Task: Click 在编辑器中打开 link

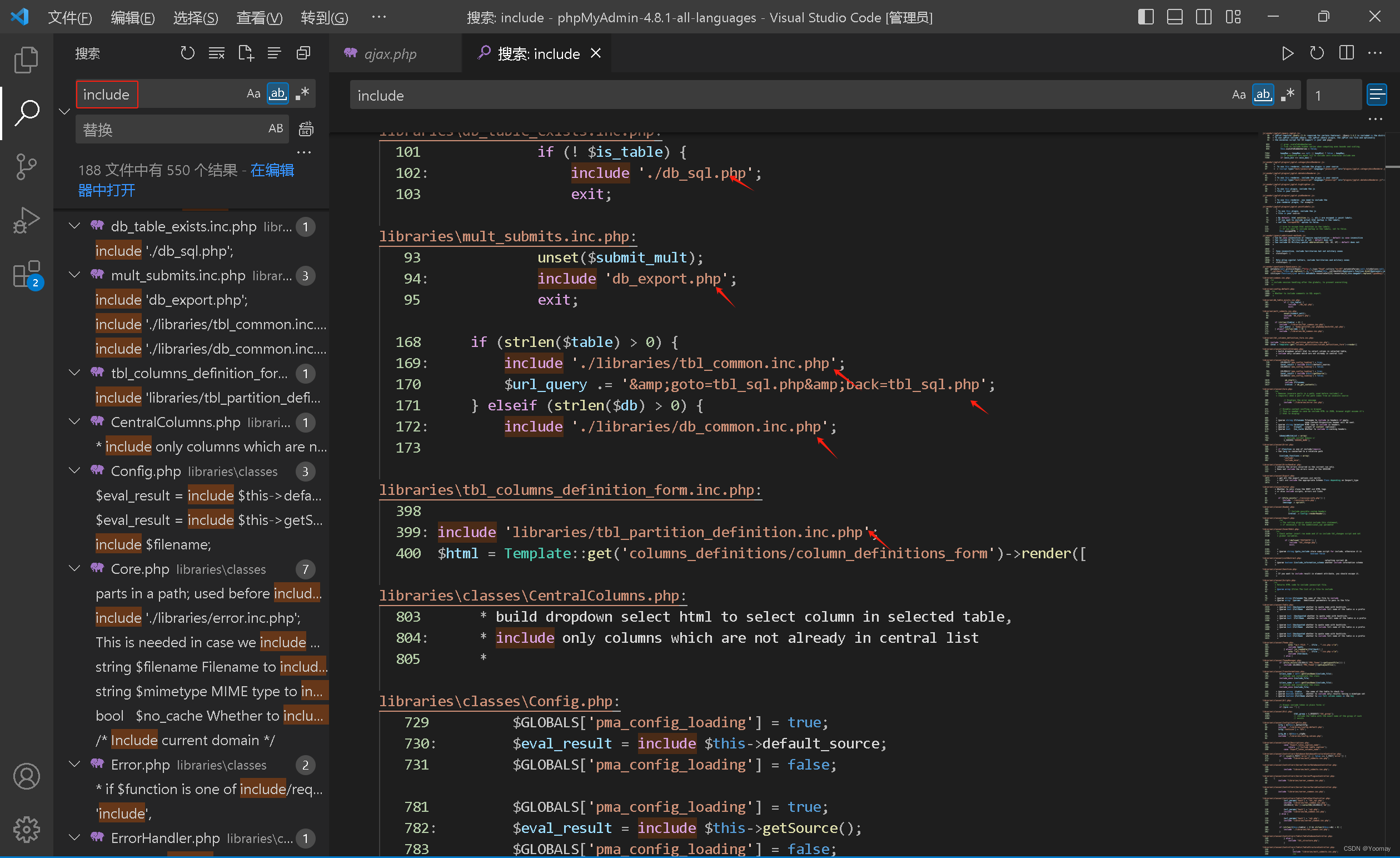Action: (x=272, y=170)
